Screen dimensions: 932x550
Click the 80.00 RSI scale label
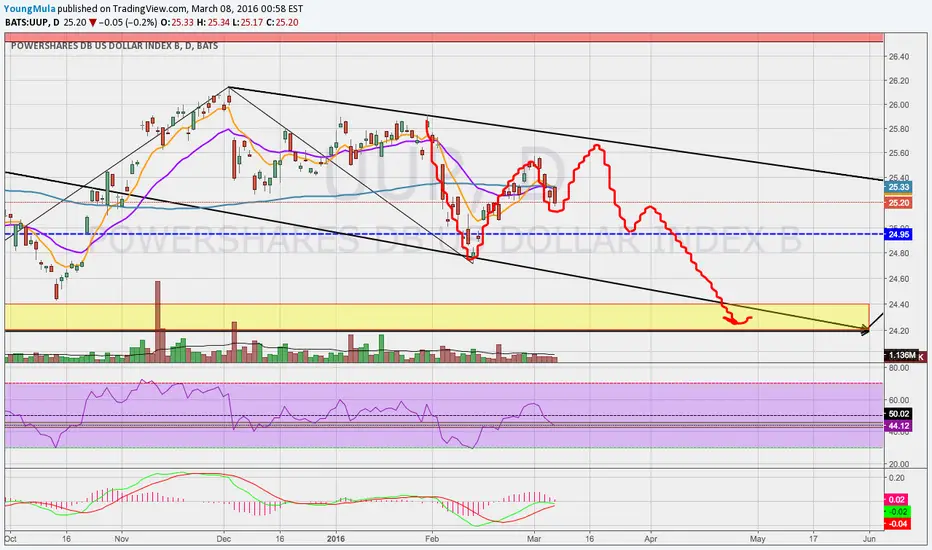[x=898, y=368]
